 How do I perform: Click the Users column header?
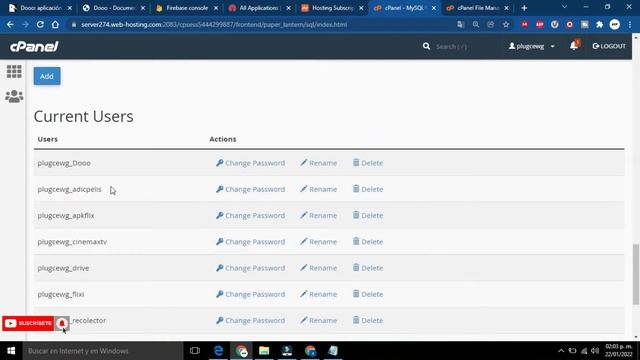47,139
